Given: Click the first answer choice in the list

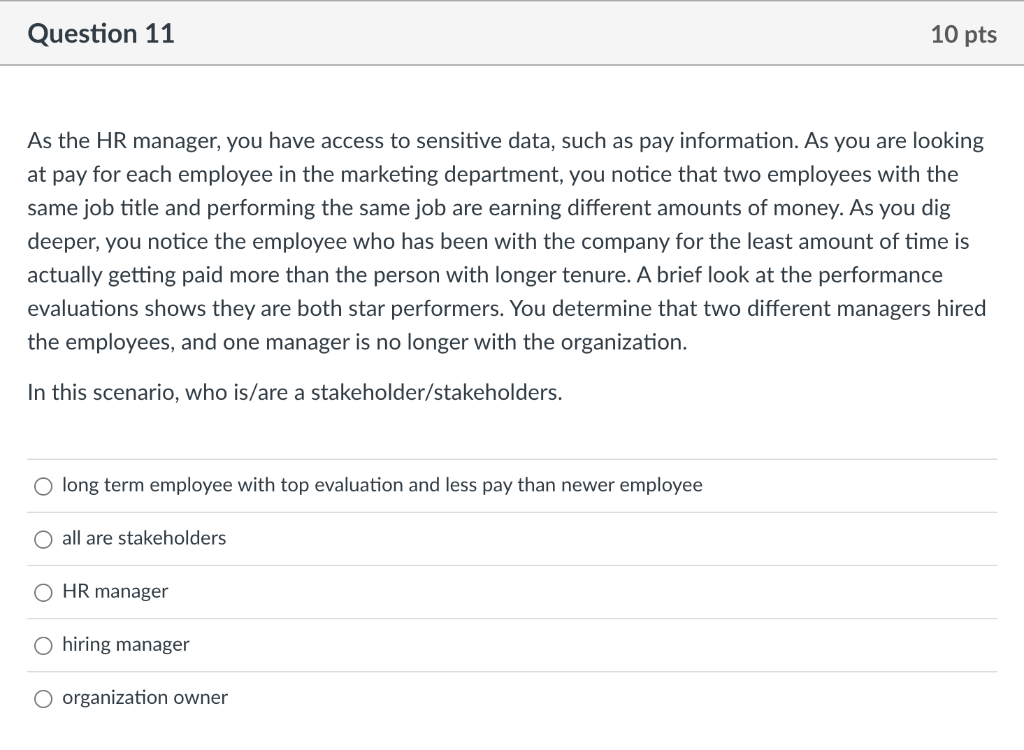Looking at the screenshot, I should coord(380,486).
